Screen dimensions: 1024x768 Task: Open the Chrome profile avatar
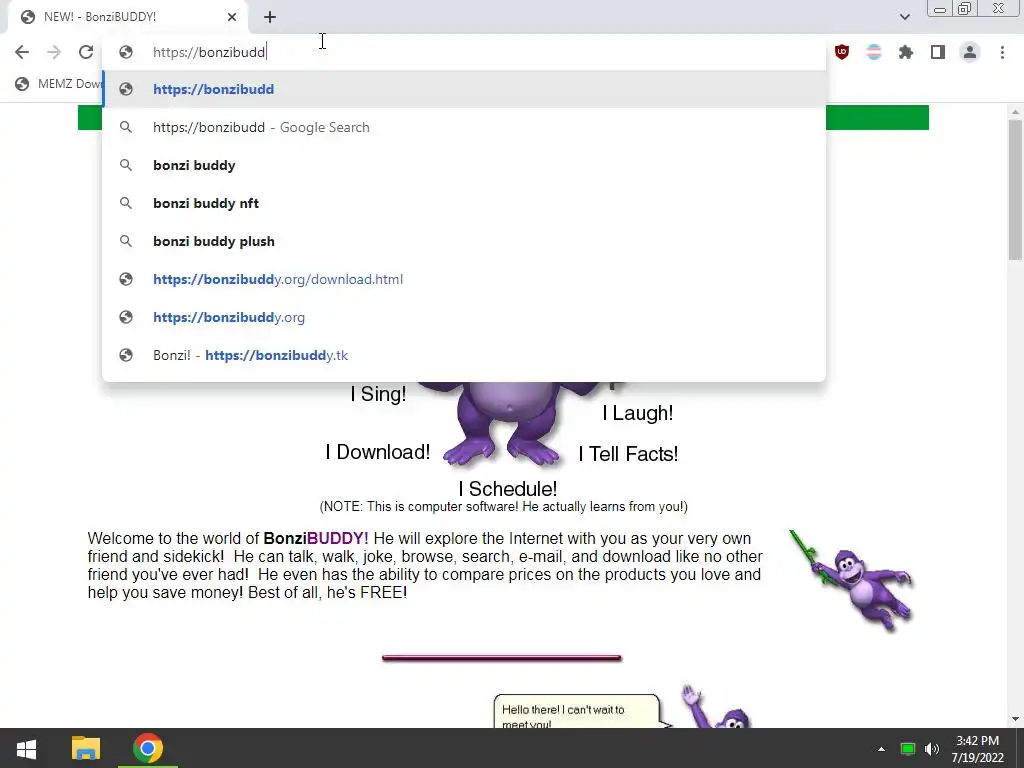click(970, 52)
